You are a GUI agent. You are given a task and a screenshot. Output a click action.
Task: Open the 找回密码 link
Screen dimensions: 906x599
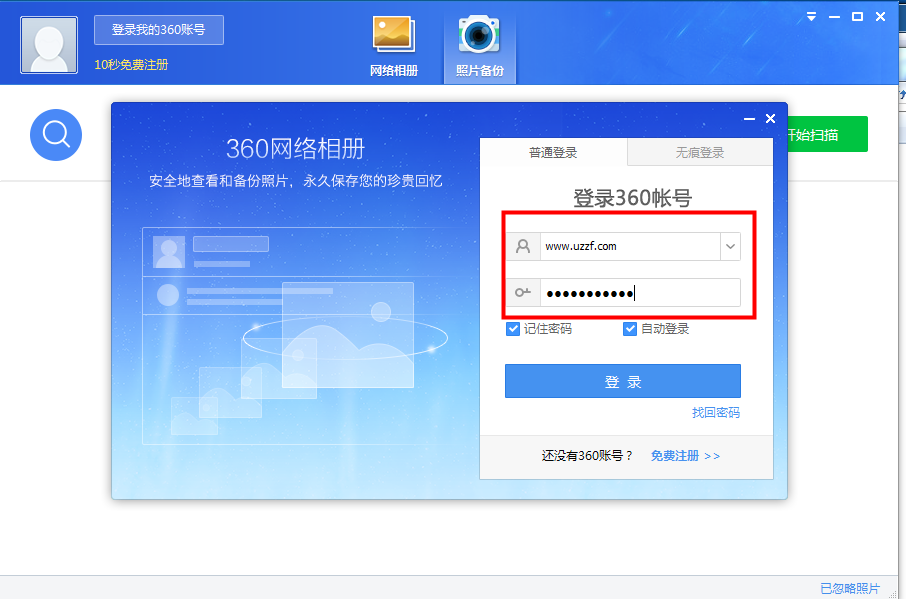pyautogui.click(x=716, y=412)
